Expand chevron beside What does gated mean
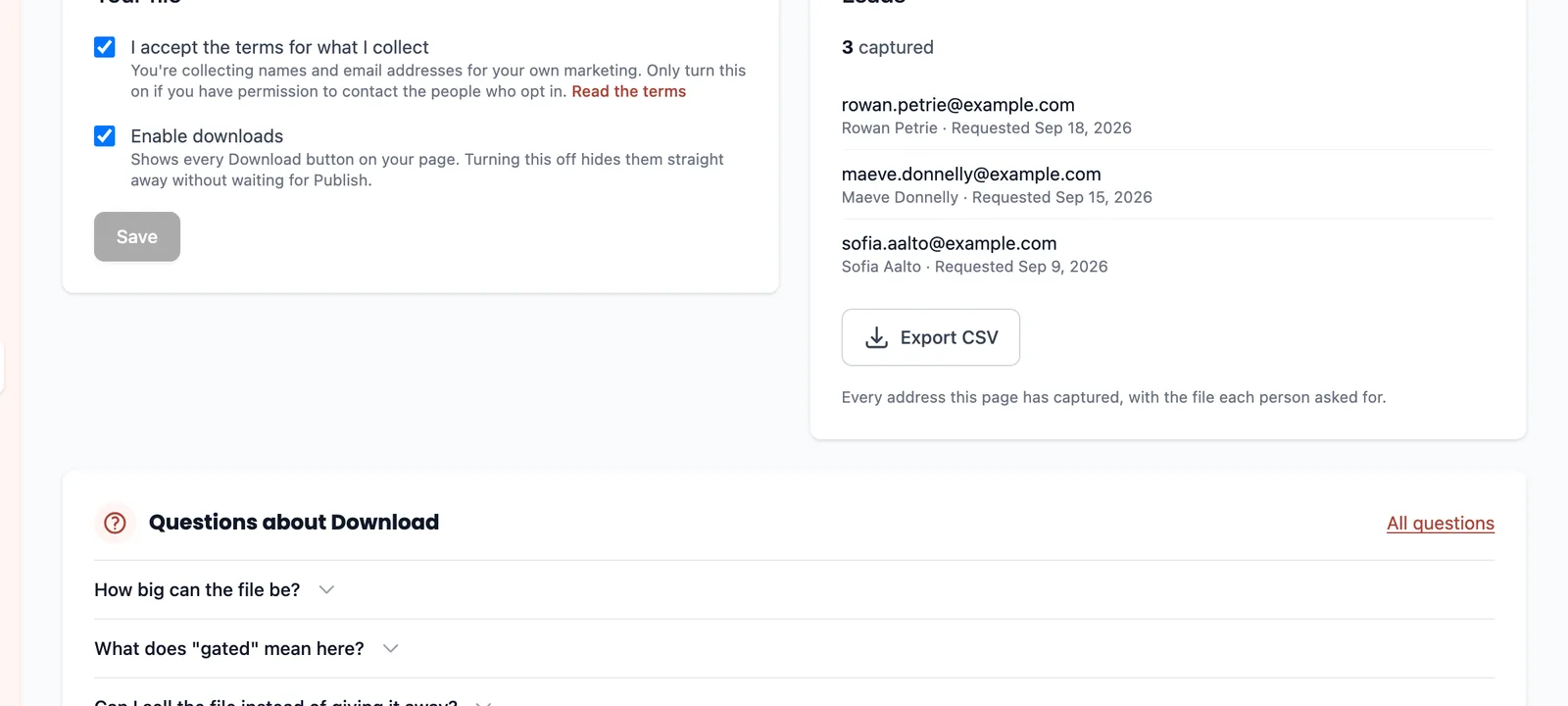The height and width of the screenshot is (706, 1568). (391, 649)
